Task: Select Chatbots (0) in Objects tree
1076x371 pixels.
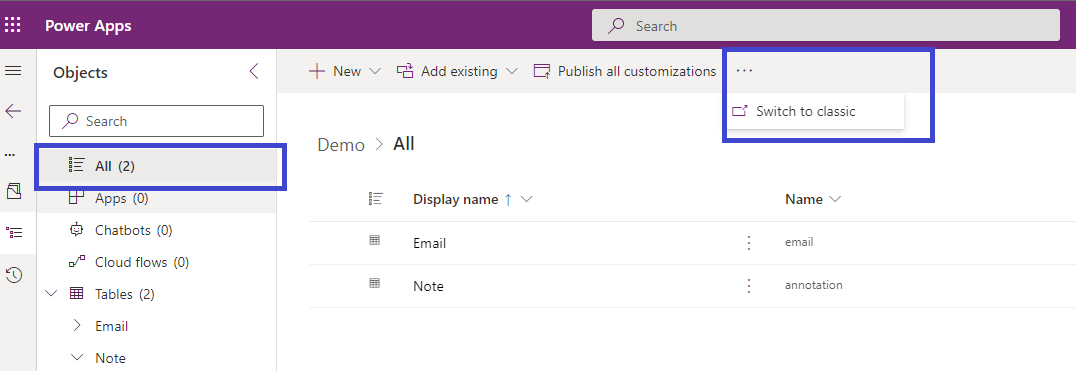Action: click(133, 230)
